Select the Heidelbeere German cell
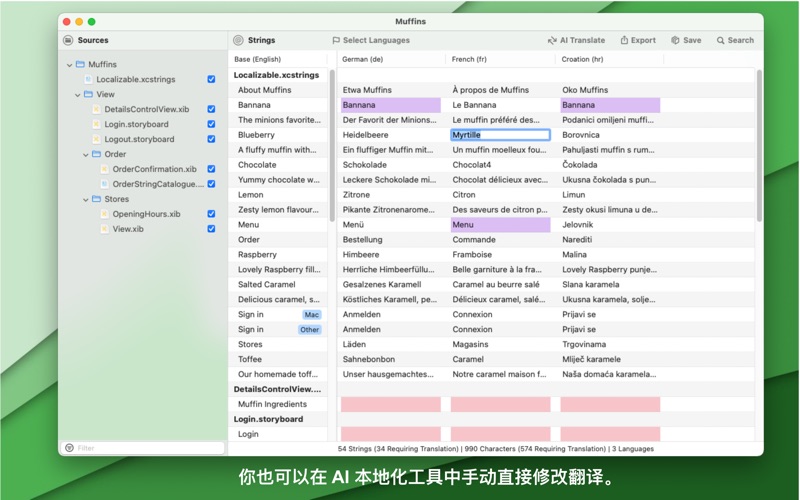 [x=391, y=135]
